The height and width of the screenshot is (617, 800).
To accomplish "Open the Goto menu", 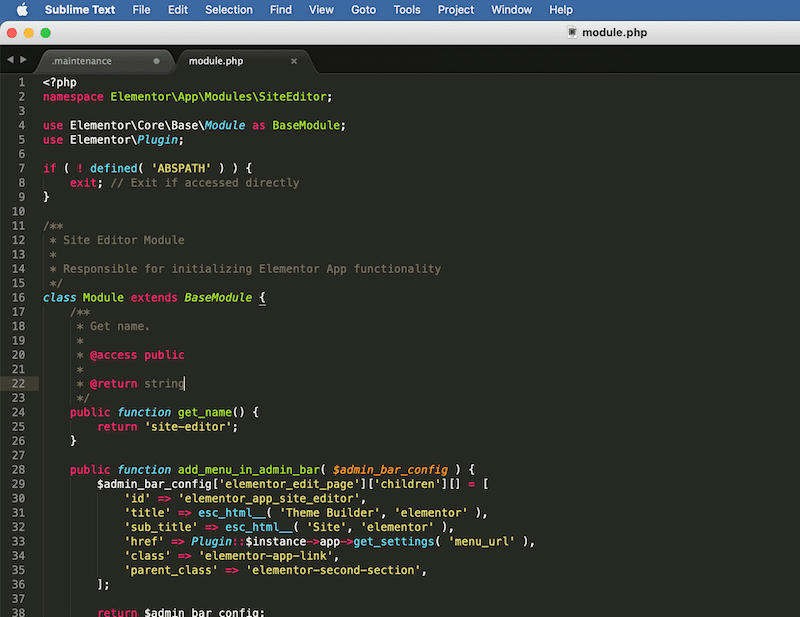I will 363,10.
